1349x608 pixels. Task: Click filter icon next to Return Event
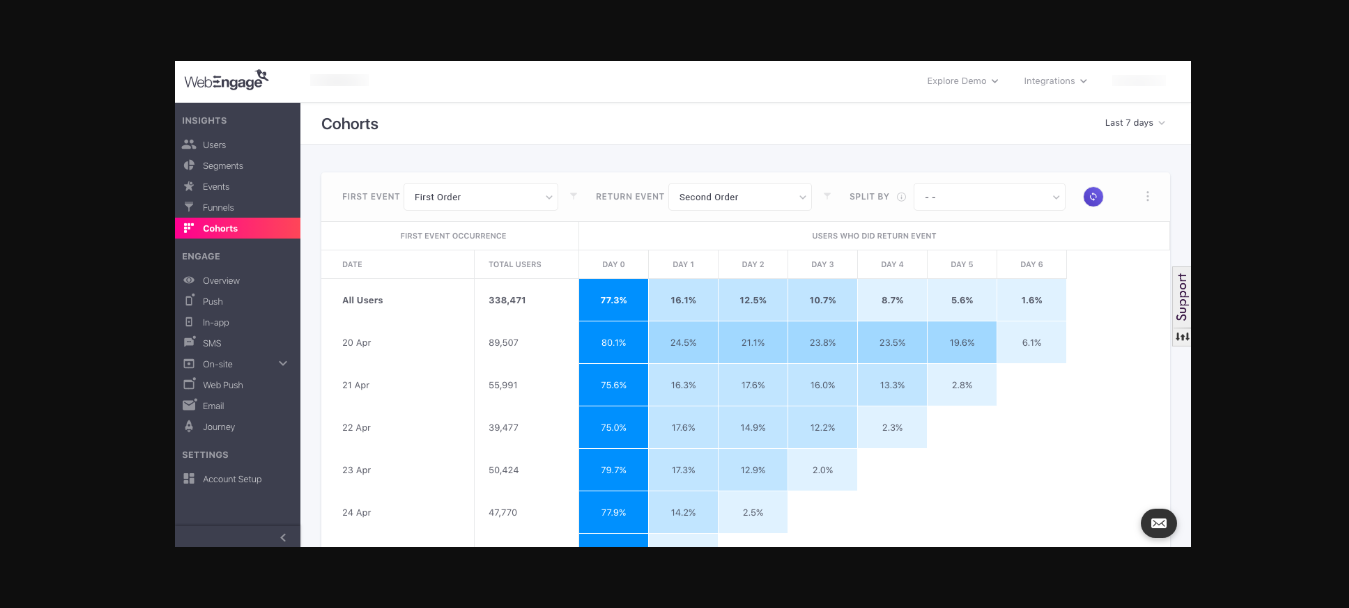click(827, 196)
